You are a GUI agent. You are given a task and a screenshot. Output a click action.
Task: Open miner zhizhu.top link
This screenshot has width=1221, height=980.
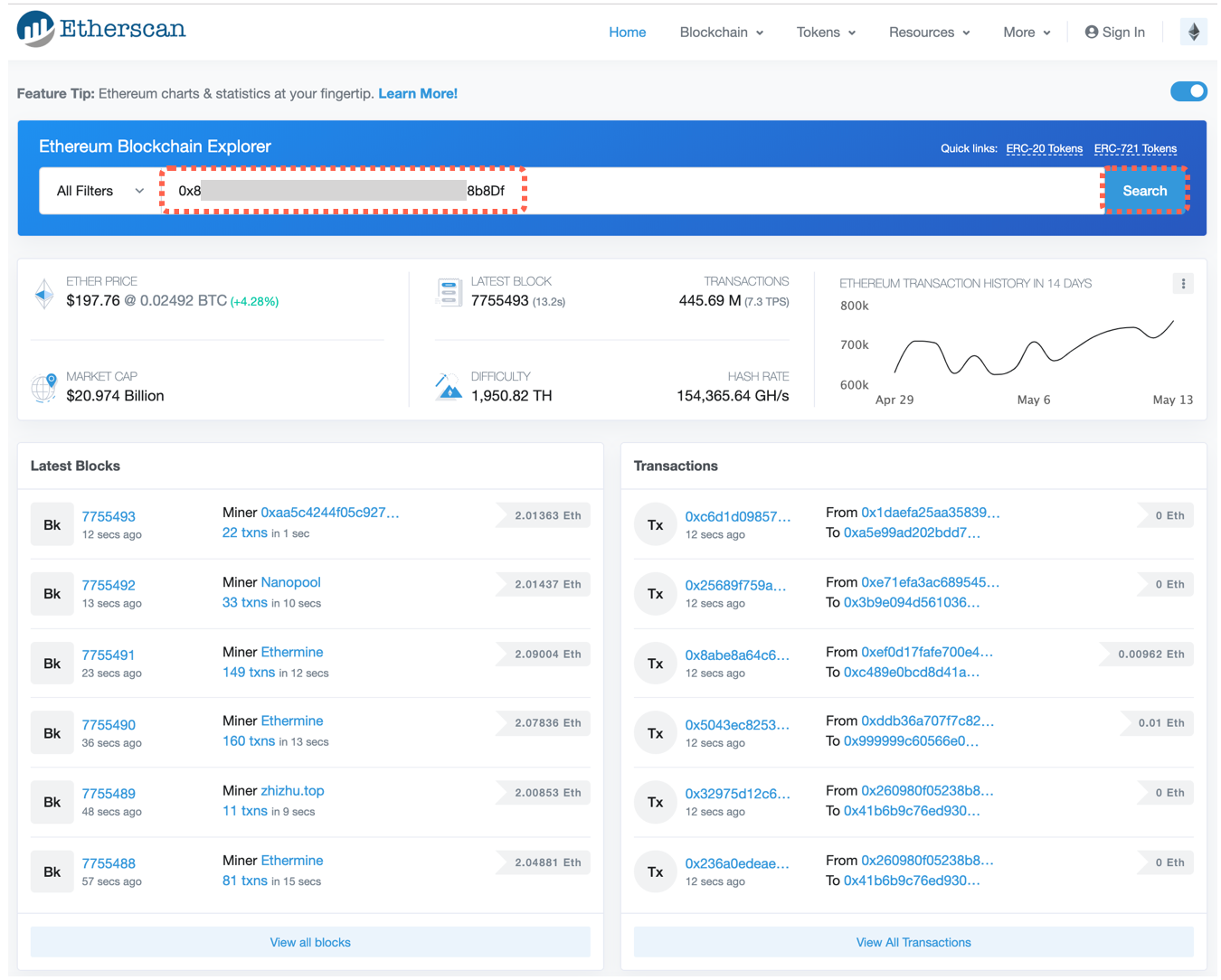pos(292,790)
